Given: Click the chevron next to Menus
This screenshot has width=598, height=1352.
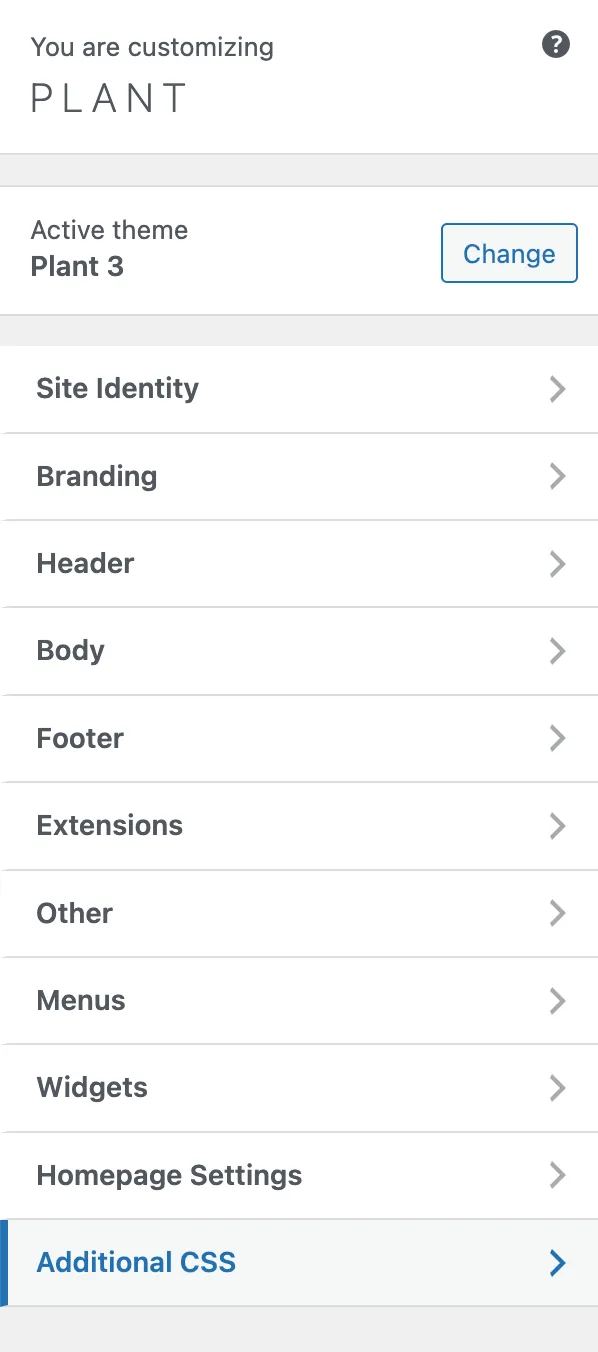Looking at the screenshot, I should (x=557, y=1000).
